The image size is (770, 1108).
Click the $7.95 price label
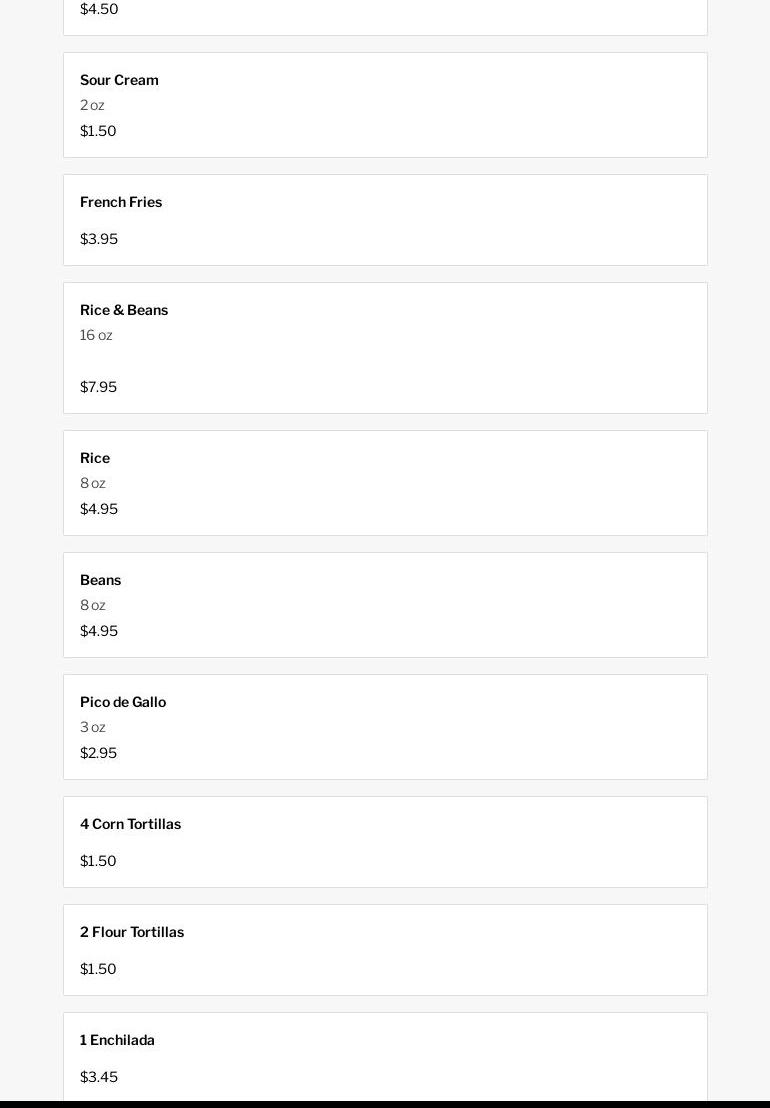coord(98,387)
